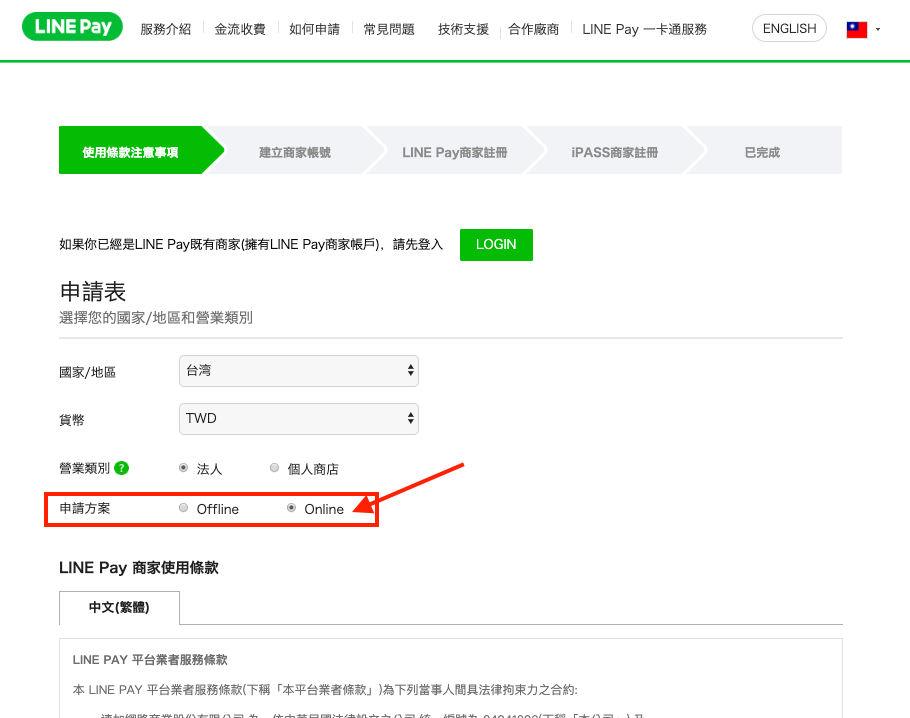Click the 已完成 step
This screenshot has width=910, height=718.
pos(762,152)
